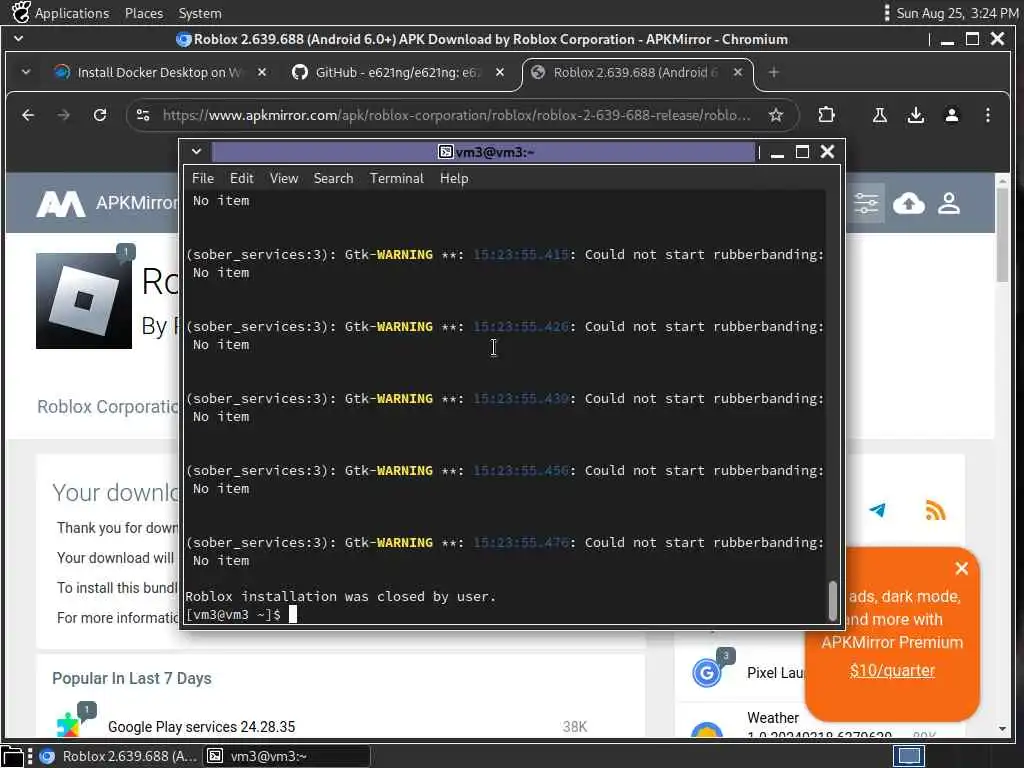
Task: Click the Roblox app thumbnail
Action: tap(84, 301)
